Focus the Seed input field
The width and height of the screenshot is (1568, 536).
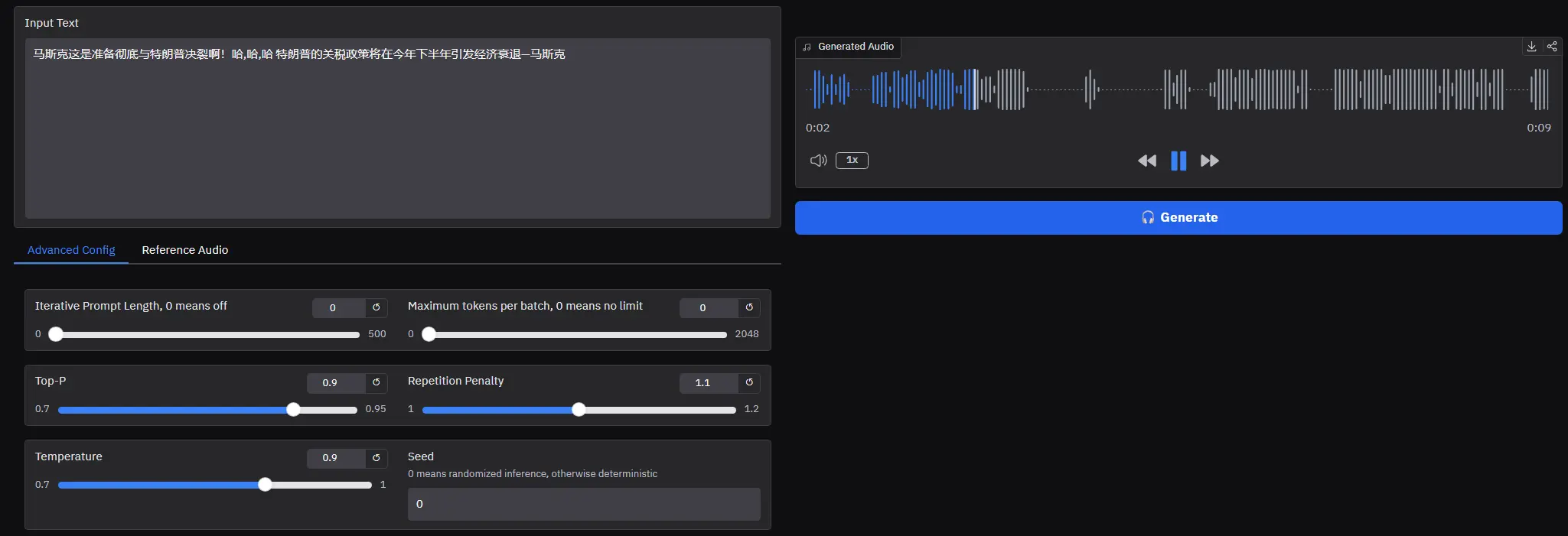[x=583, y=504]
